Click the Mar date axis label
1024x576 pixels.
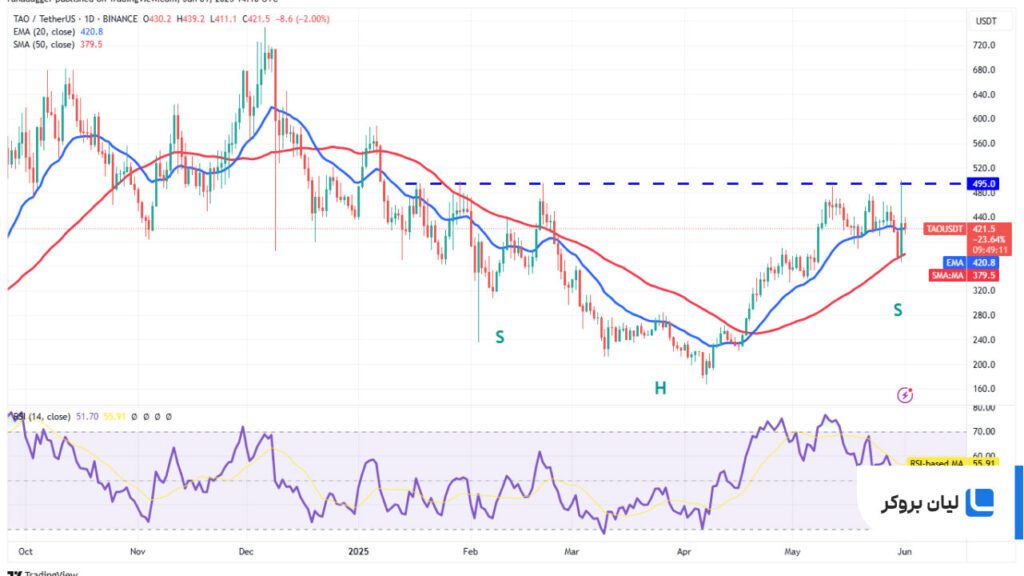point(571,551)
